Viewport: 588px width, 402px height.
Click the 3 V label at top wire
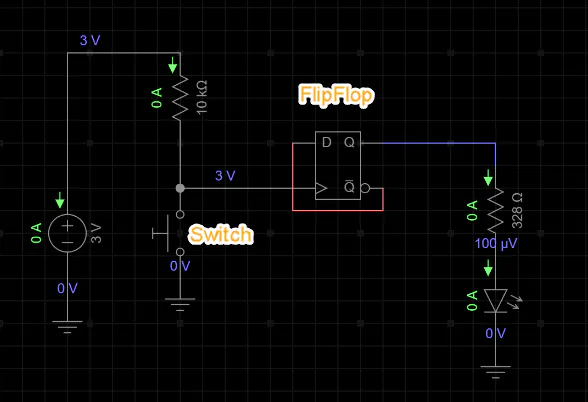click(90, 40)
